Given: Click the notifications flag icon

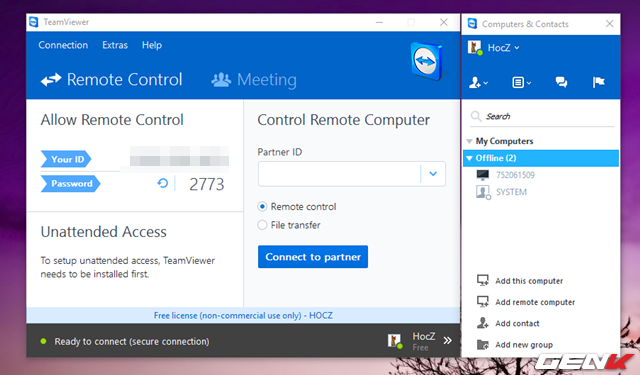Looking at the screenshot, I should [598, 82].
